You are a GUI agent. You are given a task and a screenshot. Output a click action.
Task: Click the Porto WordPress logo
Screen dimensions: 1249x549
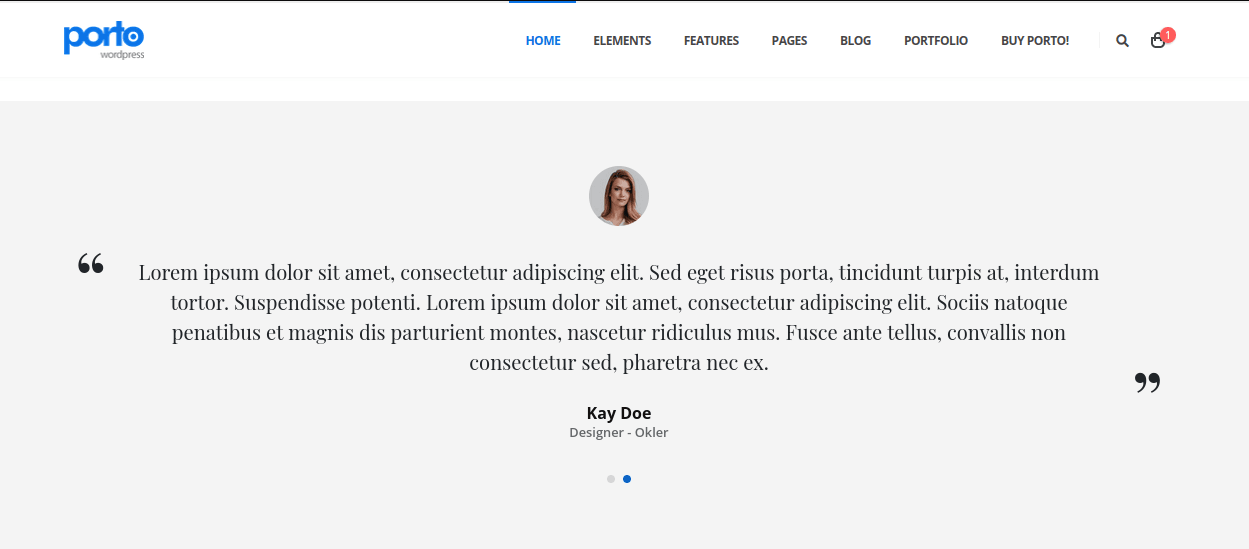click(104, 40)
